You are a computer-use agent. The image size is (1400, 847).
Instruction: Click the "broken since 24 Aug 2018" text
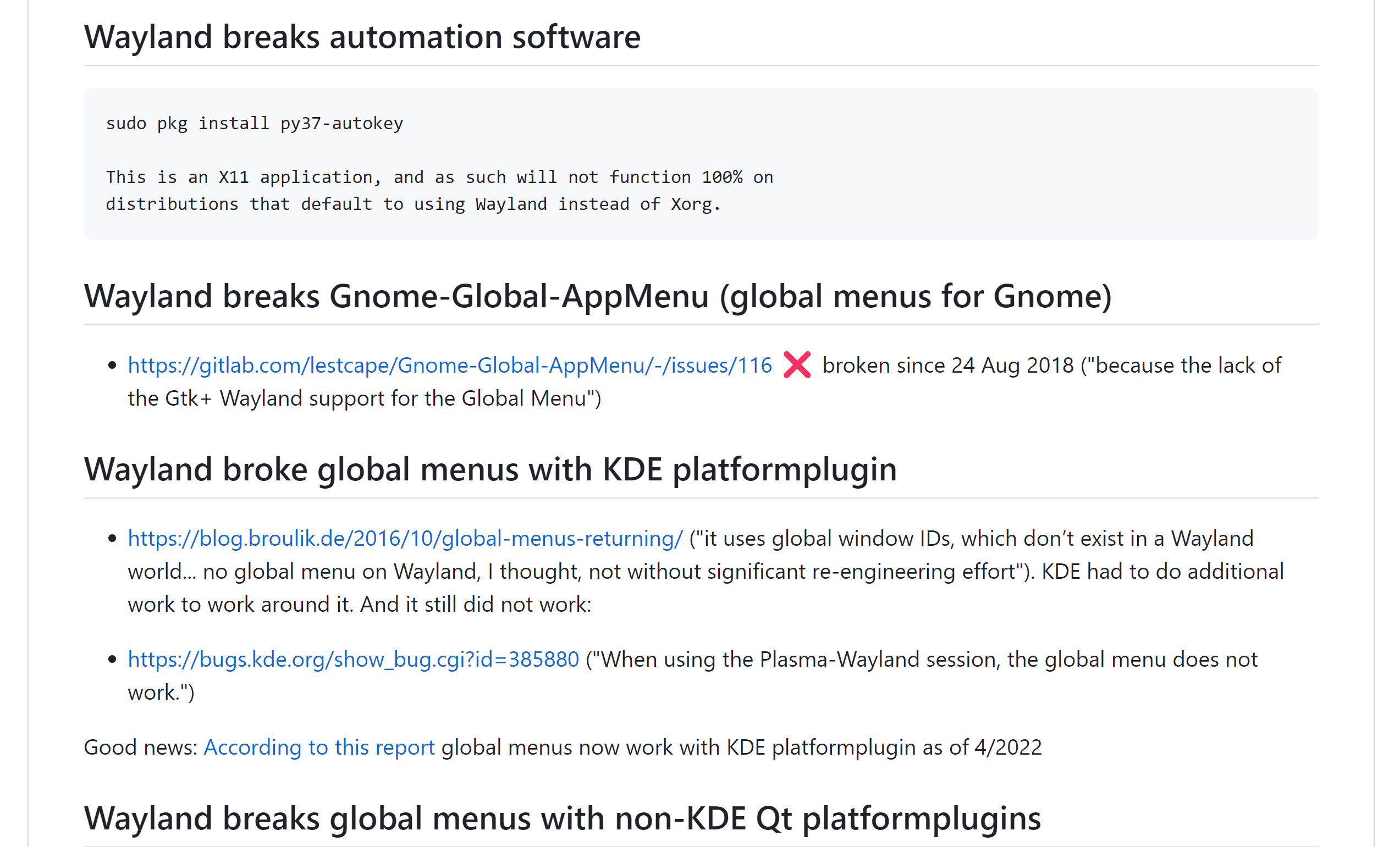pyautogui.click(x=948, y=366)
